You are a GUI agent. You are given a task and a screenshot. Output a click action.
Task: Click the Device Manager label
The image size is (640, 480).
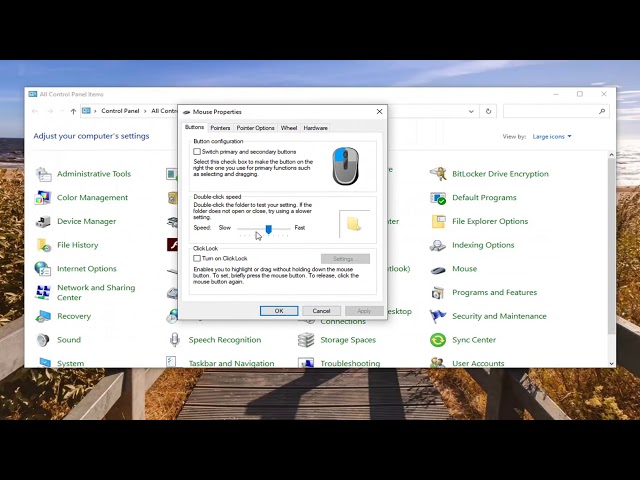(87, 222)
